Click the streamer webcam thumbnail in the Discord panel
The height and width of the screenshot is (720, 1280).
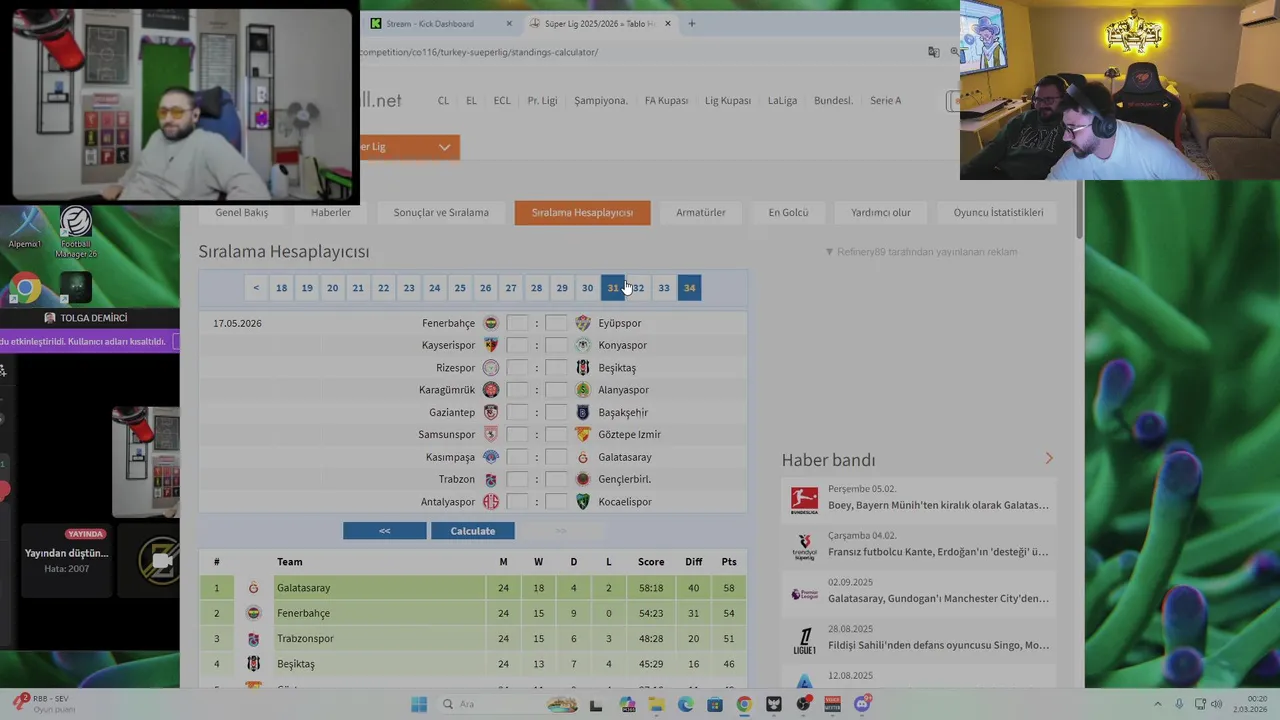coord(146,462)
